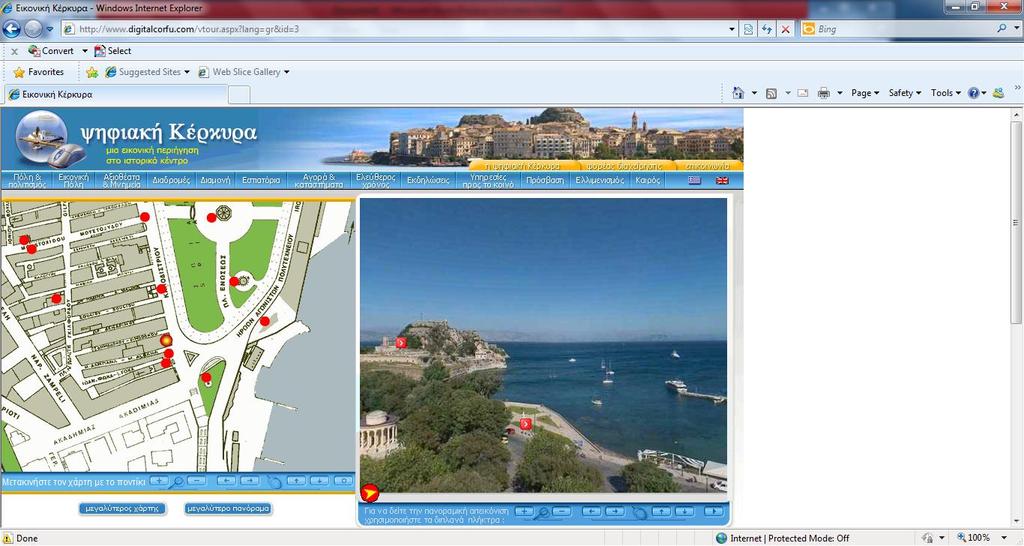Click the 'ψηφιακή Κέρκυρα' orange tab link
Viewport: 1024px width, 546px height.
click(x=524, y=165)
